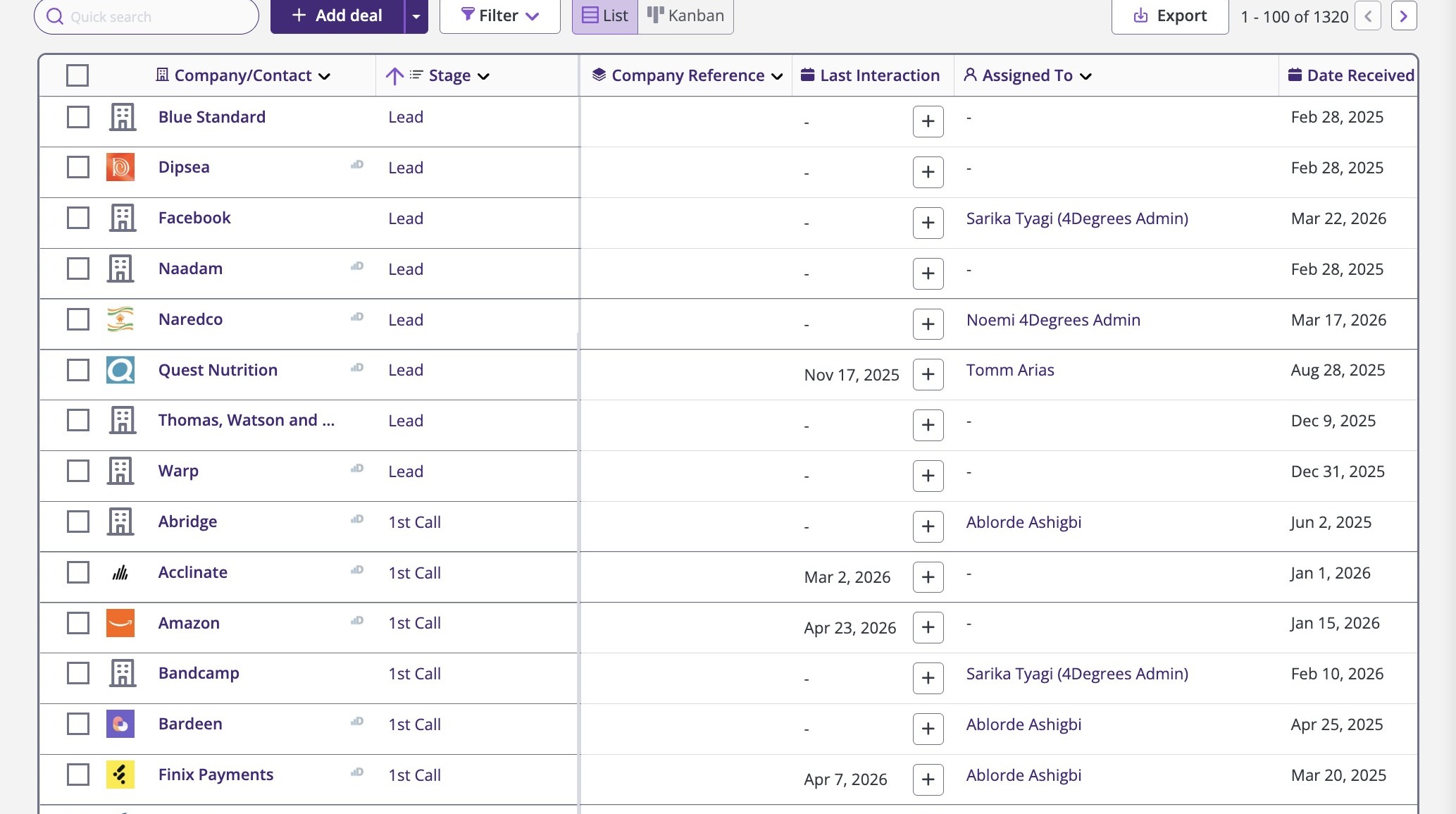This screenshot has width=1456, height=814.
Task: Expand the Filter dropdown
Action: click(499, 16)
